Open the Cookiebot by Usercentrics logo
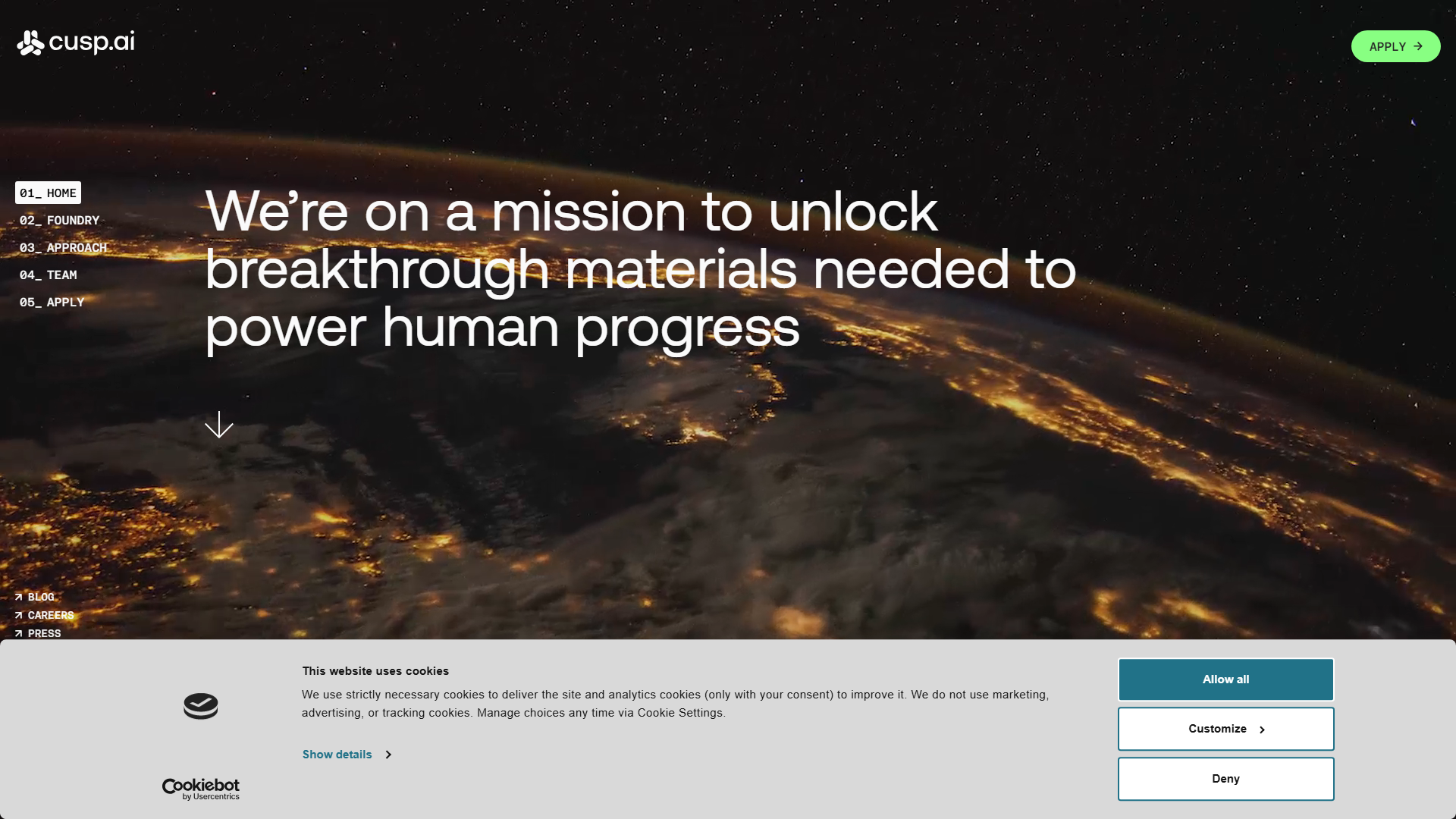 coord(201,789)
